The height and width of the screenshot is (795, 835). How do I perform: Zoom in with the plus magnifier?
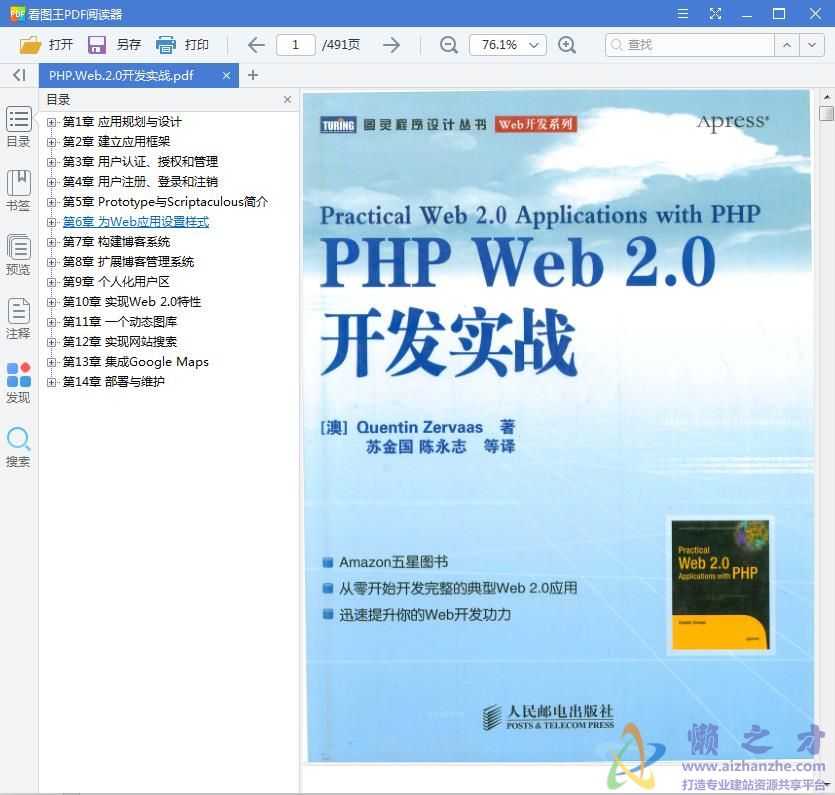click(567, 45)
